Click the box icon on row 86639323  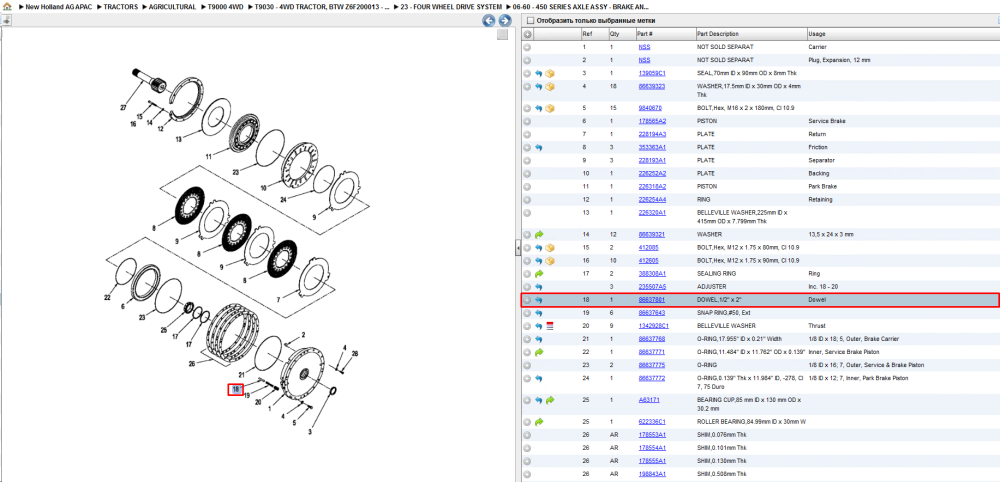(x=550, y=86)
